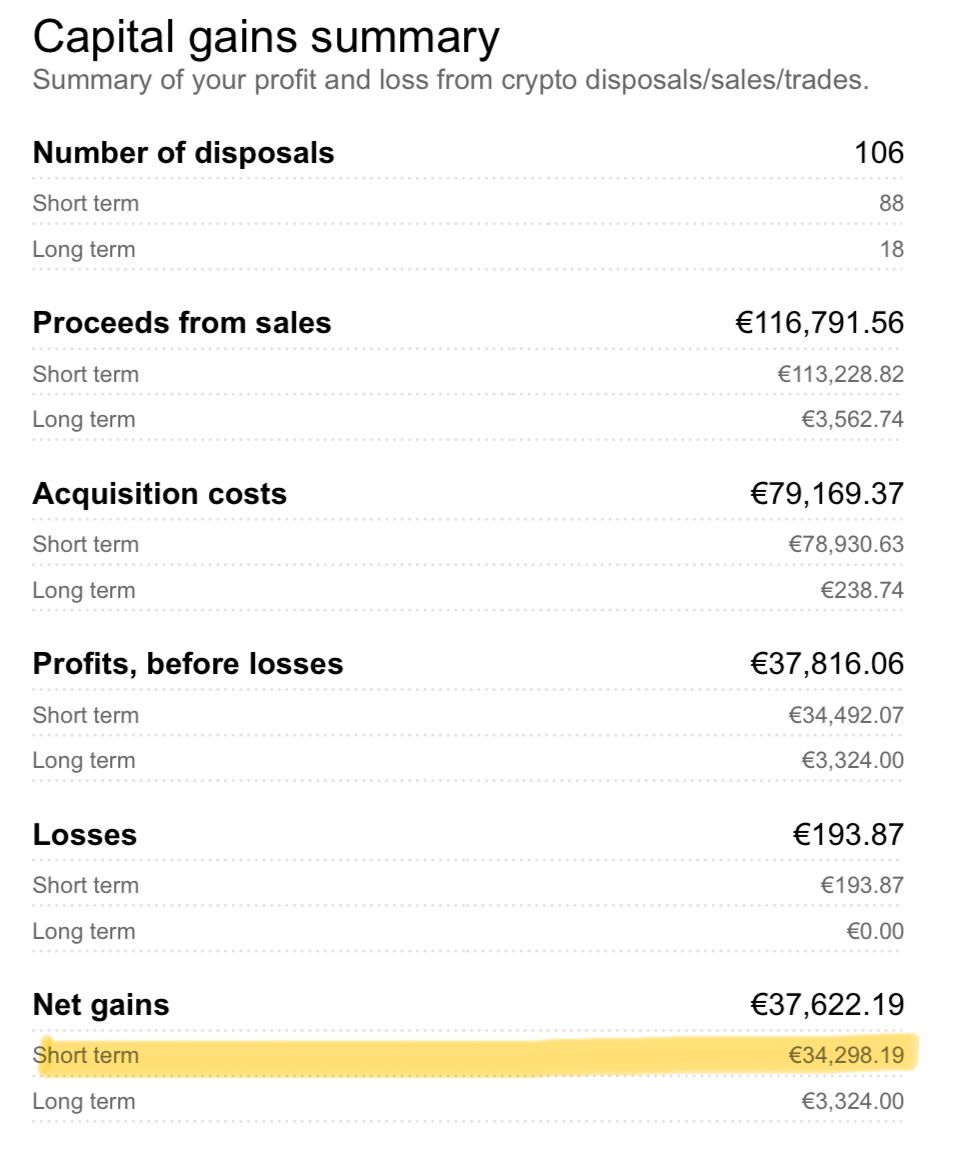This screenshot has width=958, height=1171.
Task: Click the Acquisition costs heading
Action: click(160, 494)
